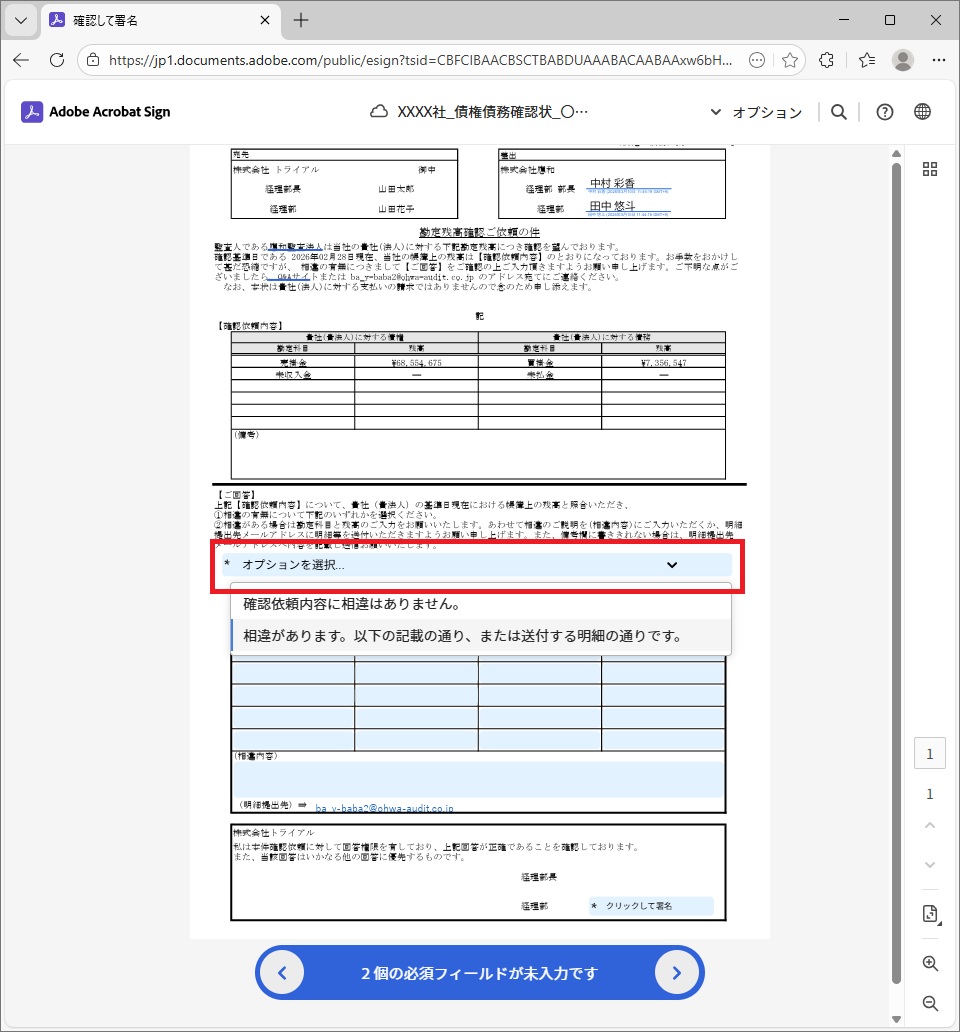
Task: Go to the next required field arrow
Action: [x=677, y=973]
